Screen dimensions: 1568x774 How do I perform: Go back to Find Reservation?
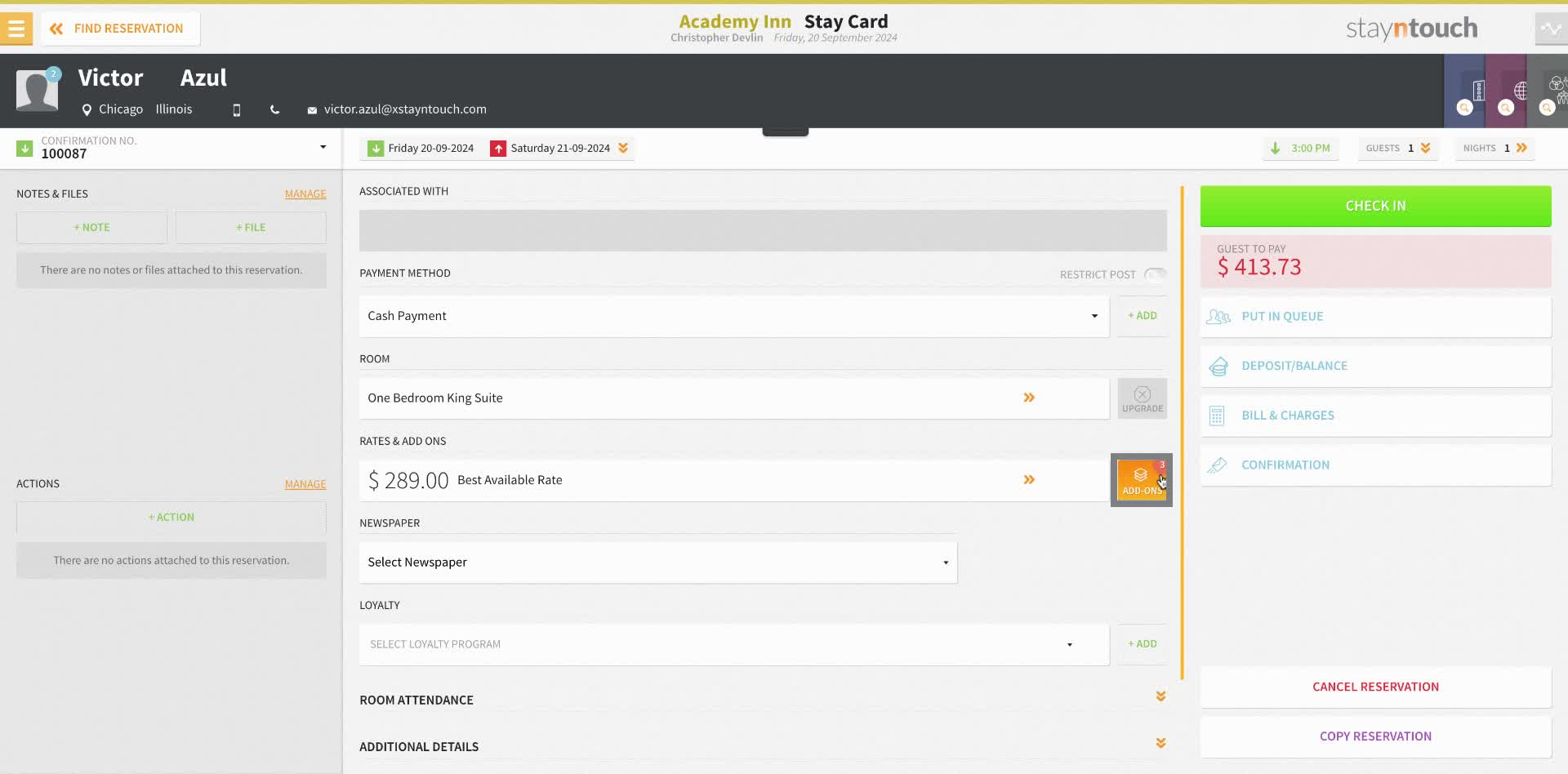coord(120,29)
